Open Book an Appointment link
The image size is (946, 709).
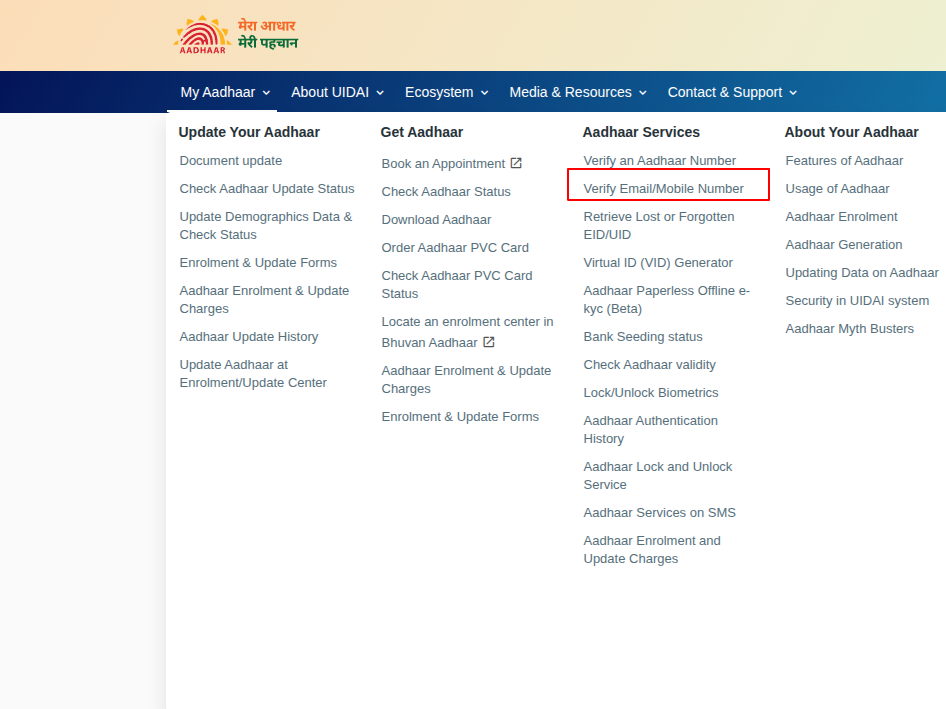443,164
